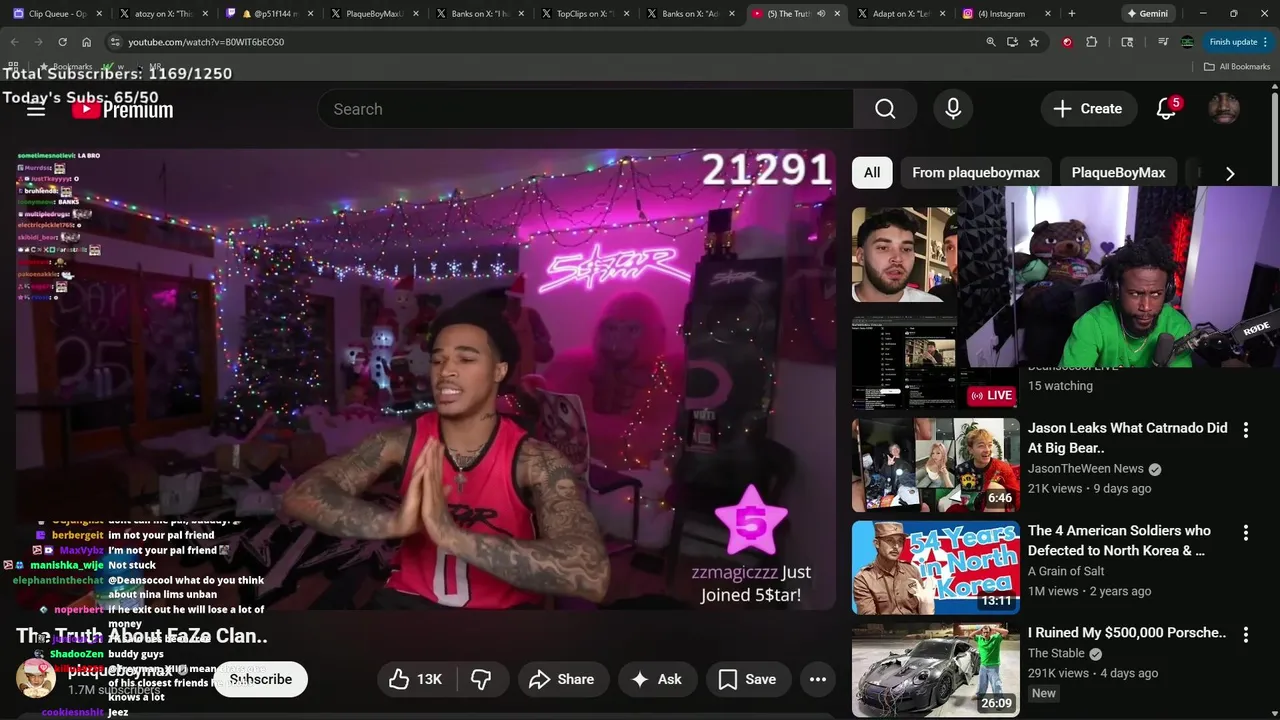Open the zoom magnifier in address bar
Viewport: 1280px width, 720px height.
tap(991, 42)
